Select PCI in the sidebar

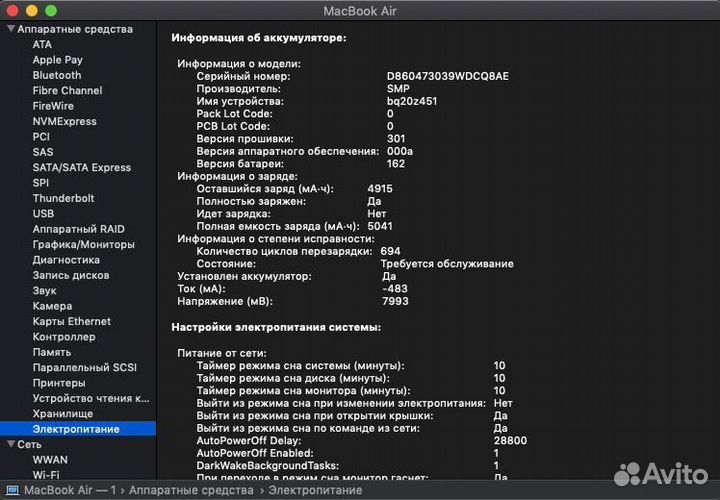tap(41, 137)
